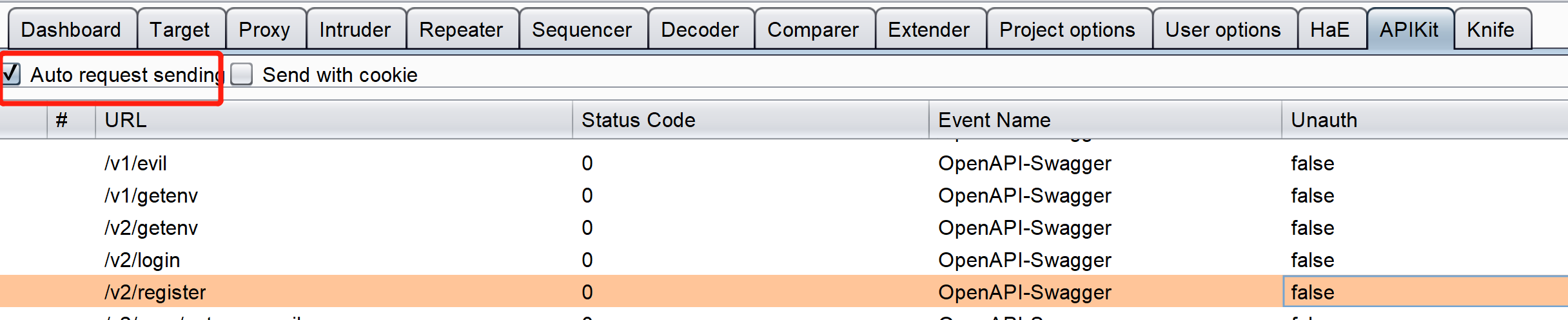Click OpenAPI-Swagger in /v2/register row

(1024, 292)
